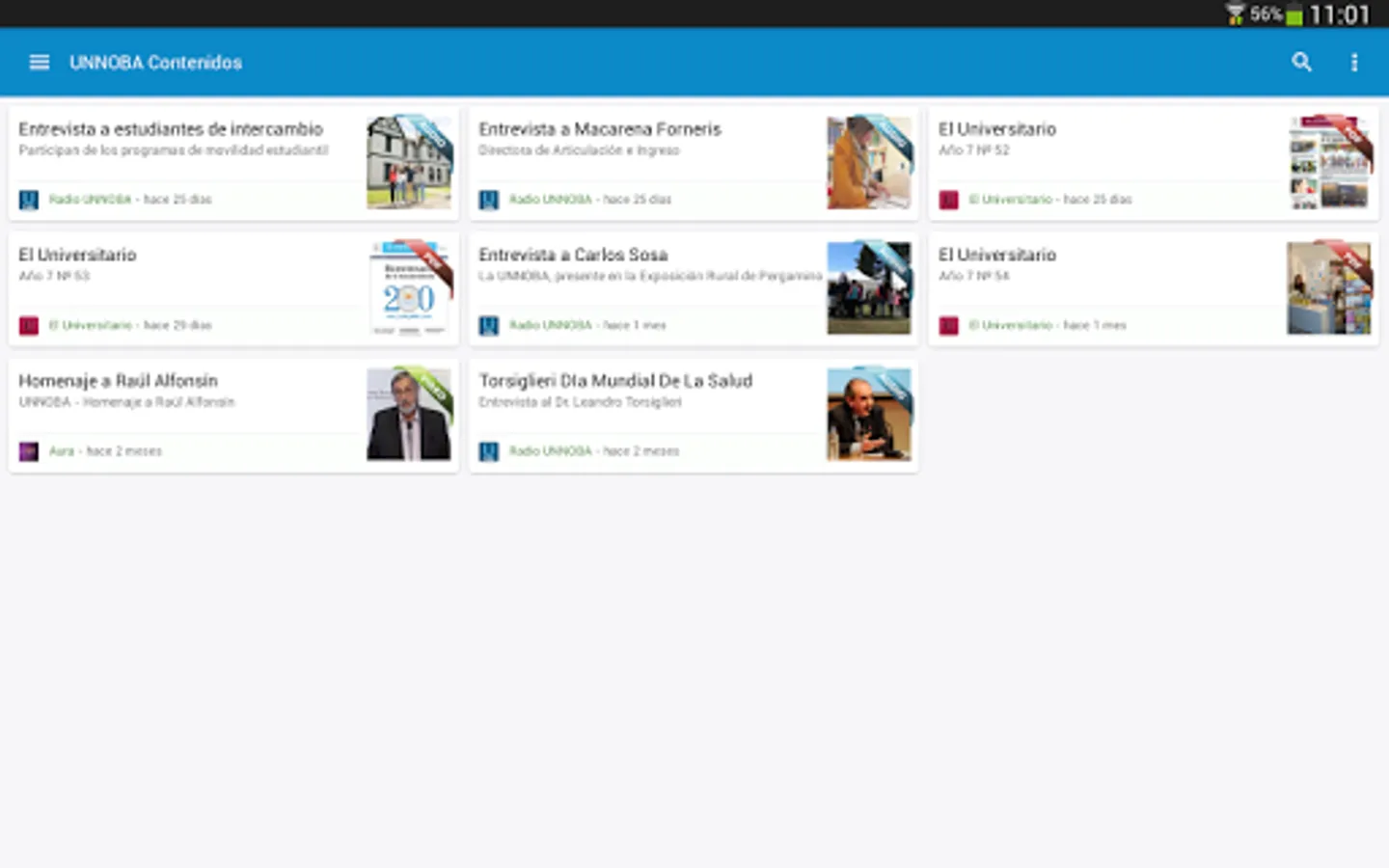Click thumbnail of Carlos Sosa interview
Screen dimensions: 1389x868
(x=869, y=288)
